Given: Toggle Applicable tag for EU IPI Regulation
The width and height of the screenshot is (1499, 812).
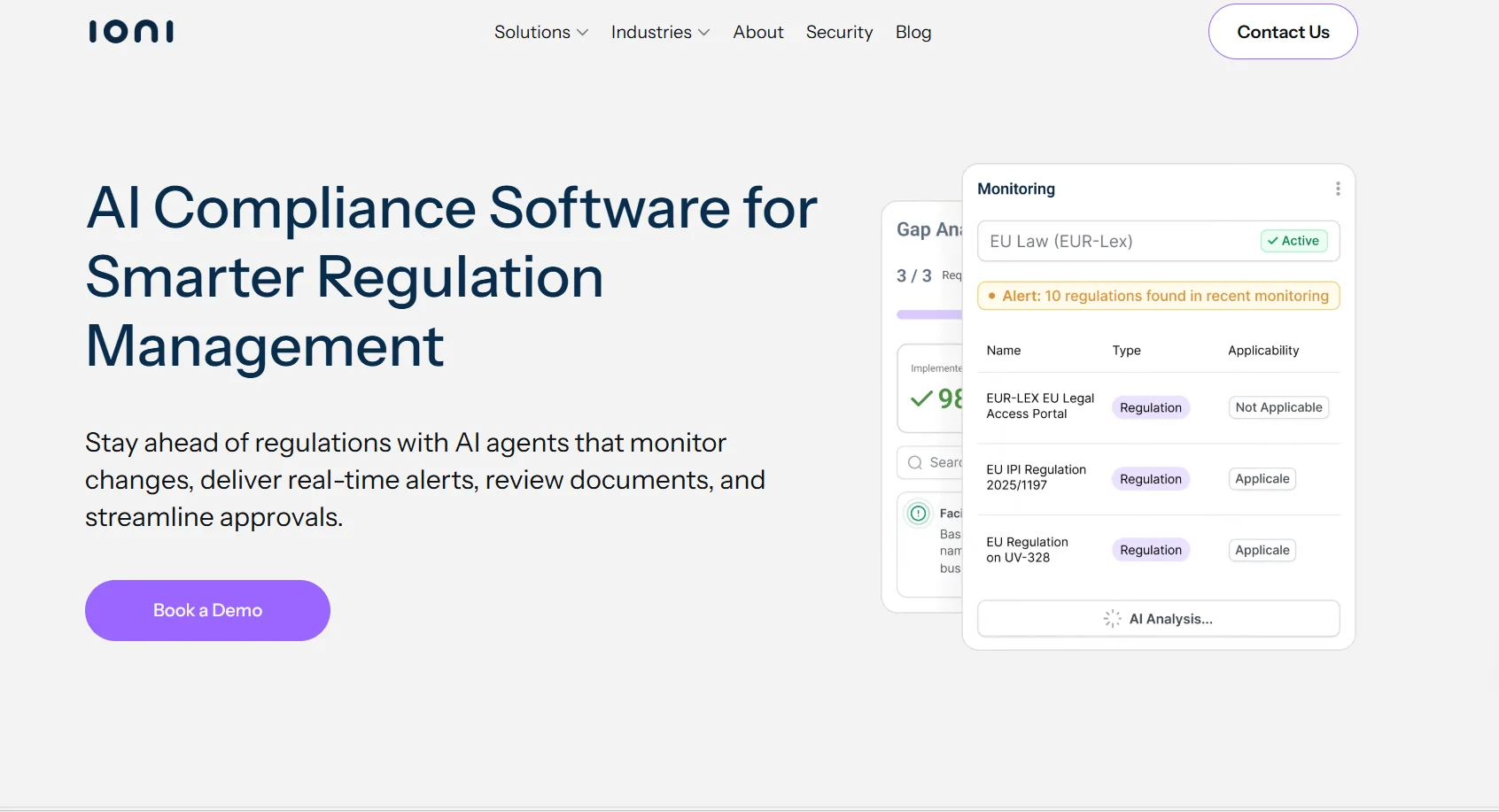Looking at the screenshot, I should 1262,479.
